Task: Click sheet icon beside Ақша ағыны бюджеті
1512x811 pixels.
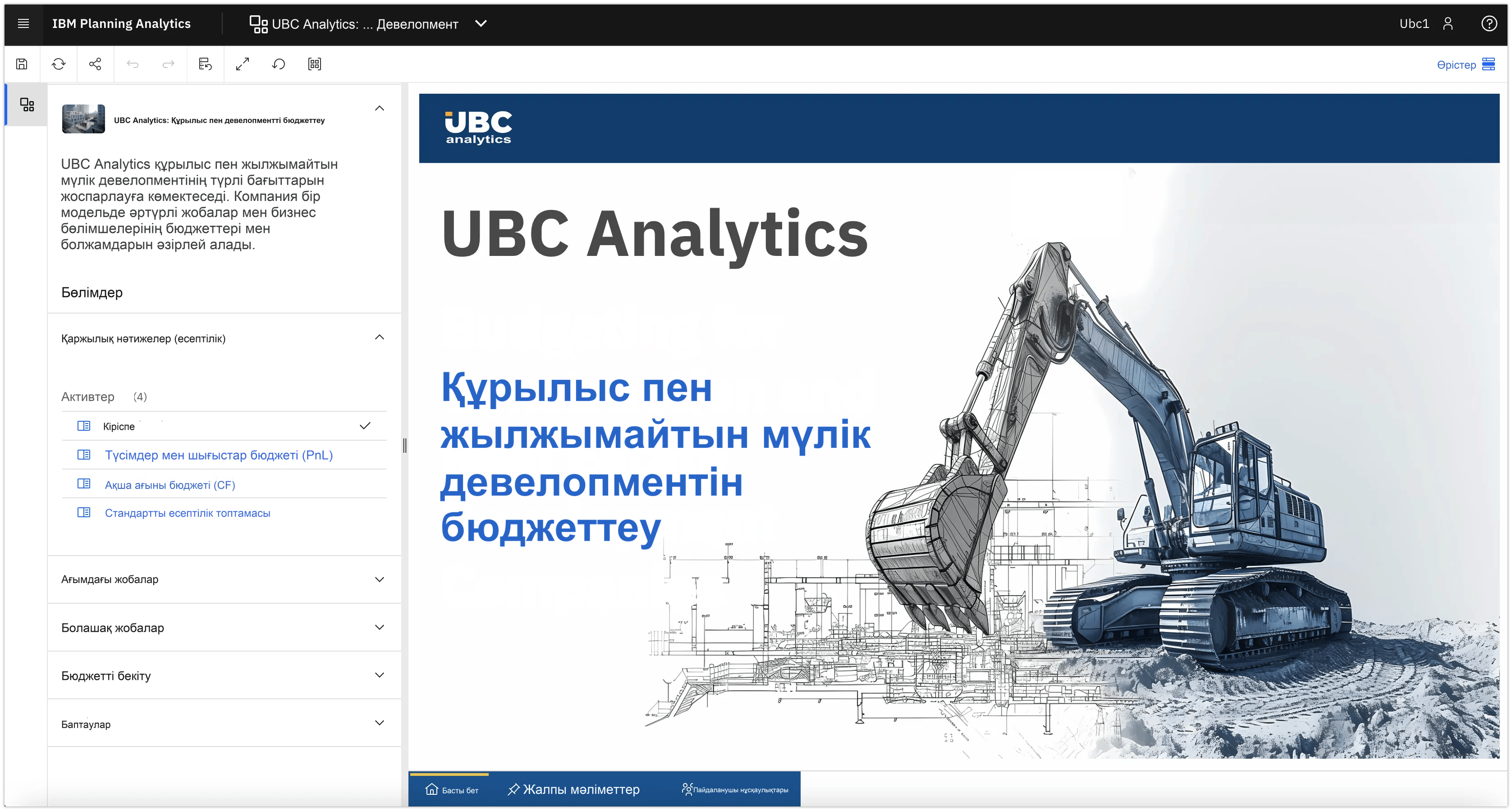Action: [84, 484]
